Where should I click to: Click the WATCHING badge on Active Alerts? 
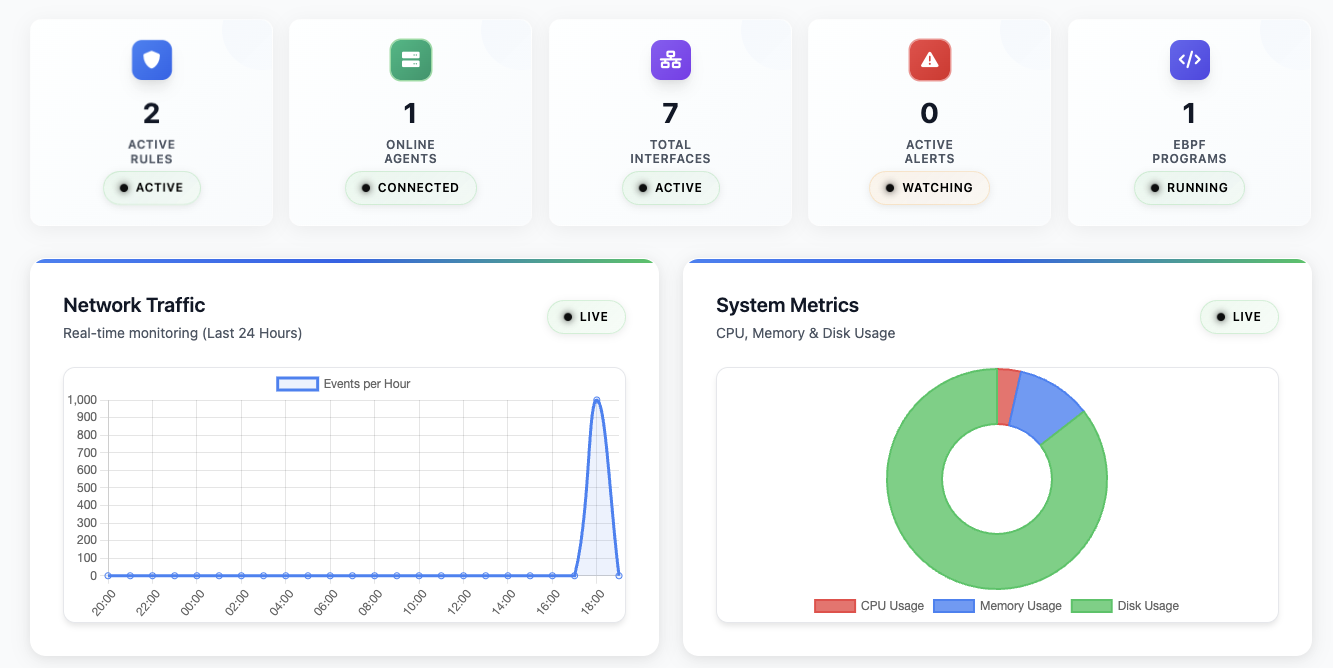click(x=929, y=188)
